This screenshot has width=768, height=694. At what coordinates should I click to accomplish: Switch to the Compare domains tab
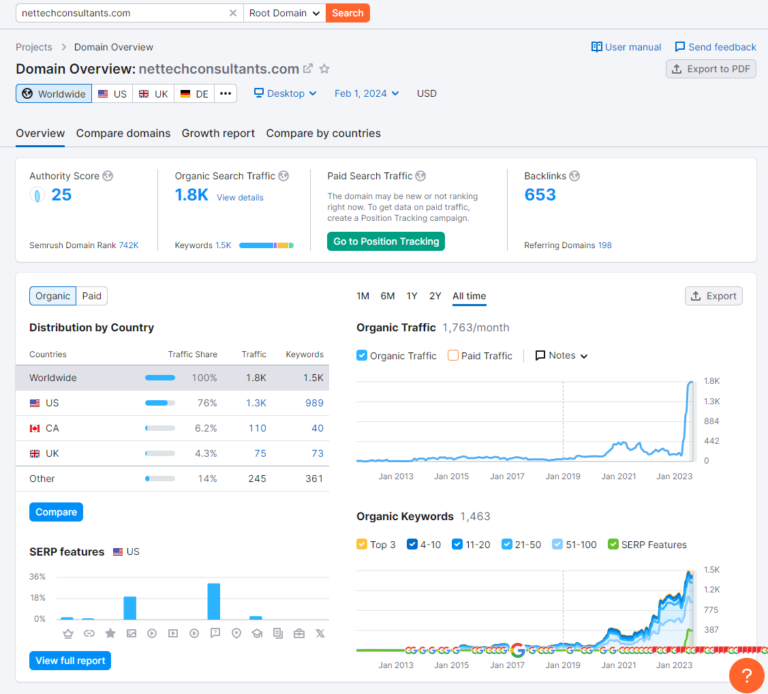[123, 133]
